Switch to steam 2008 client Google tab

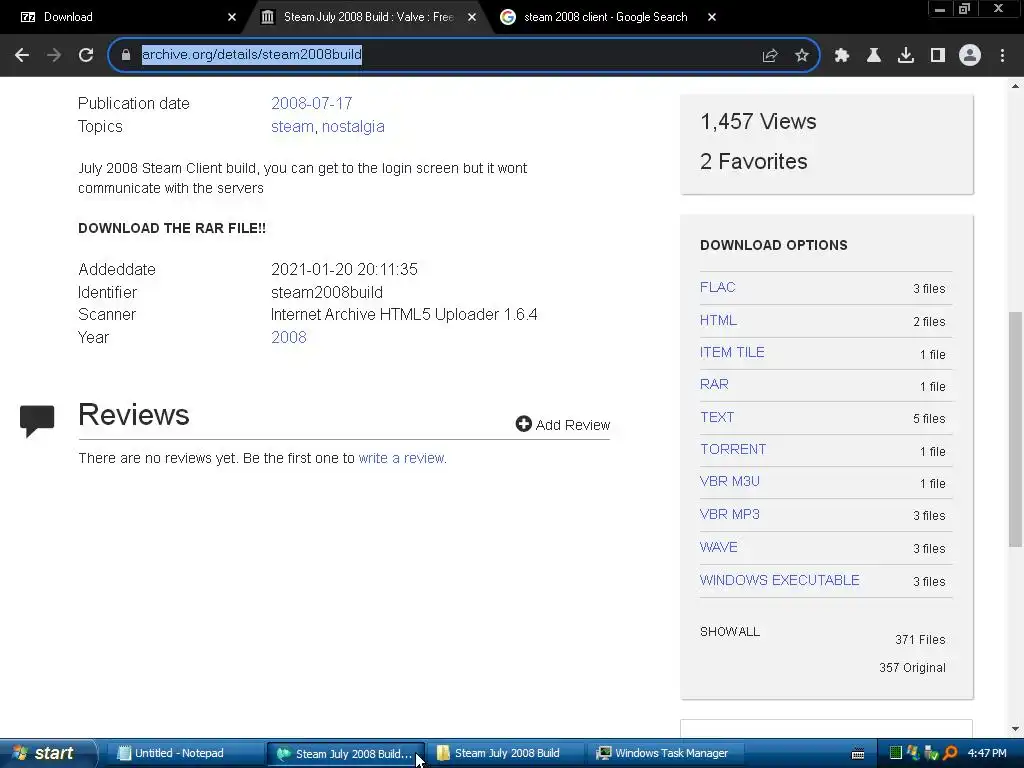(605, 17)
